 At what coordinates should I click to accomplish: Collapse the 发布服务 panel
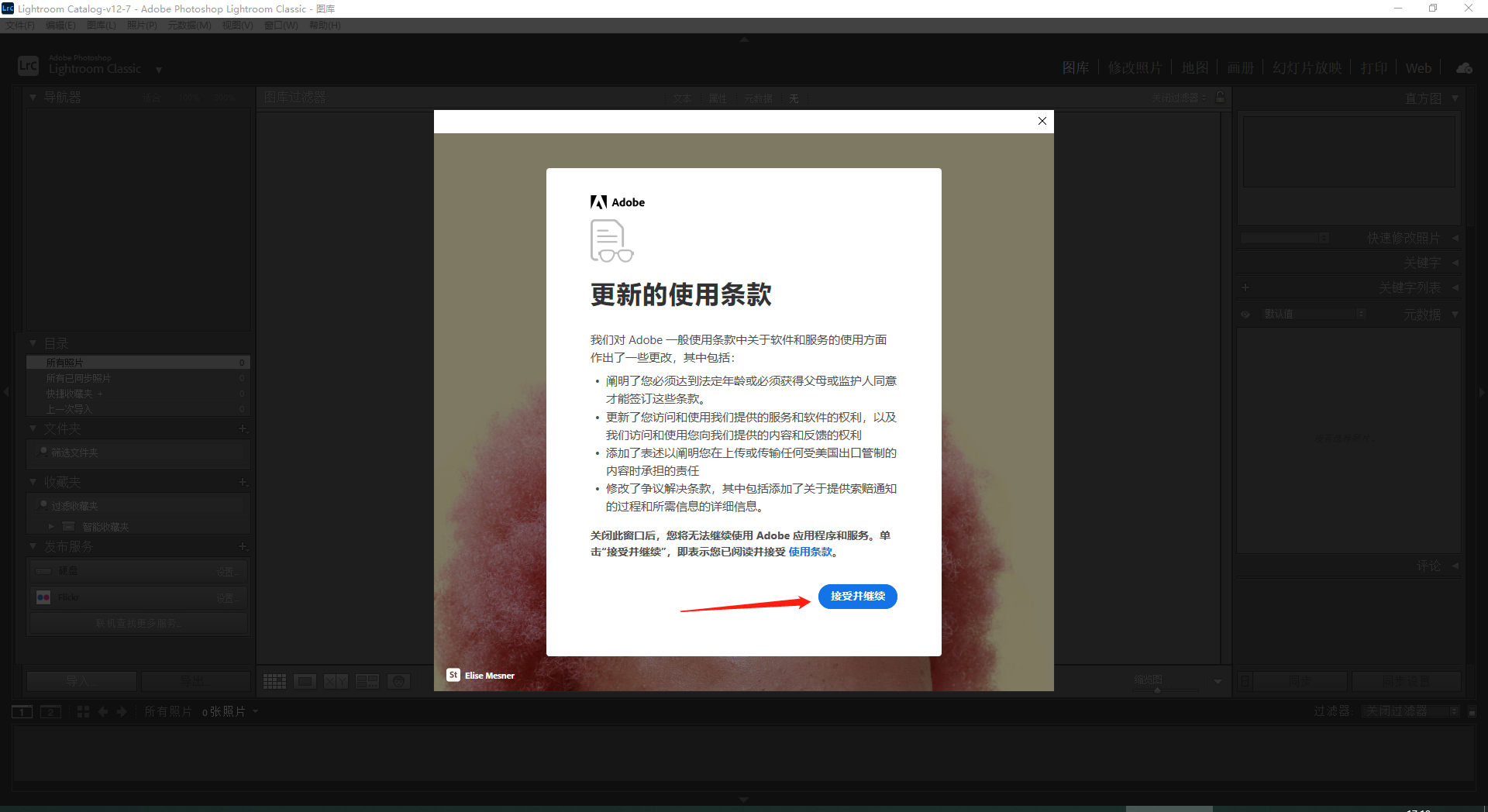pyautogui.click(x=33, y=546)
